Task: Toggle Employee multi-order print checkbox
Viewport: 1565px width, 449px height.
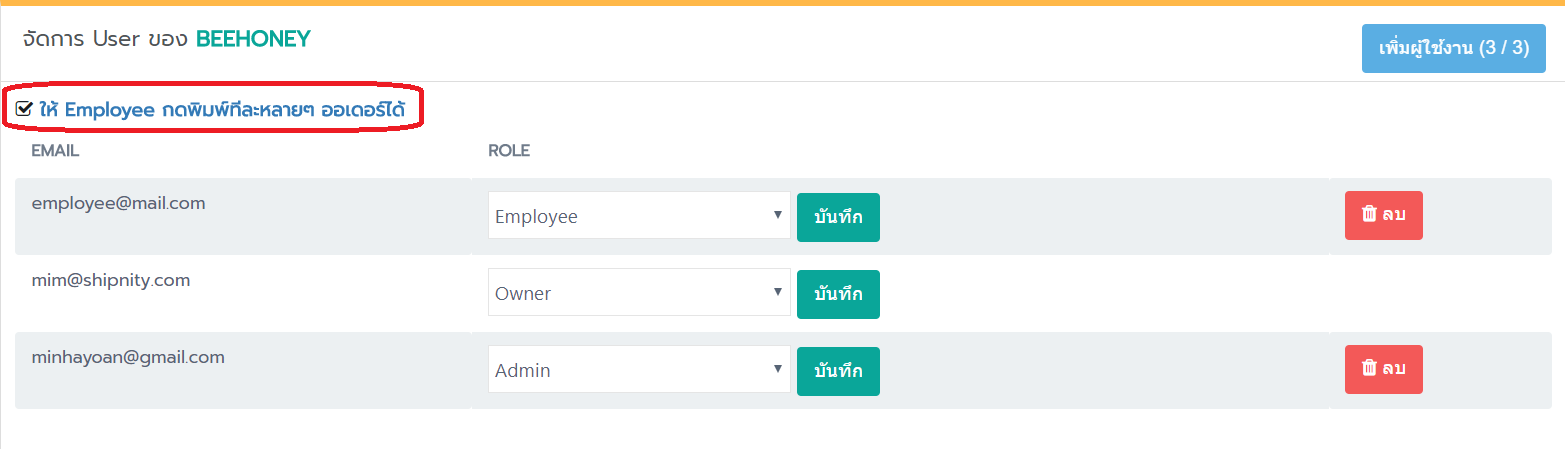Action: 24,109
